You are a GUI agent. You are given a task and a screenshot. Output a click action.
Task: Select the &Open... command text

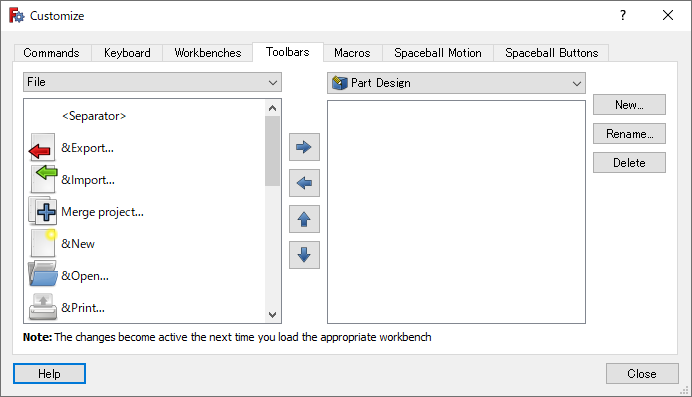pos(85,276)
